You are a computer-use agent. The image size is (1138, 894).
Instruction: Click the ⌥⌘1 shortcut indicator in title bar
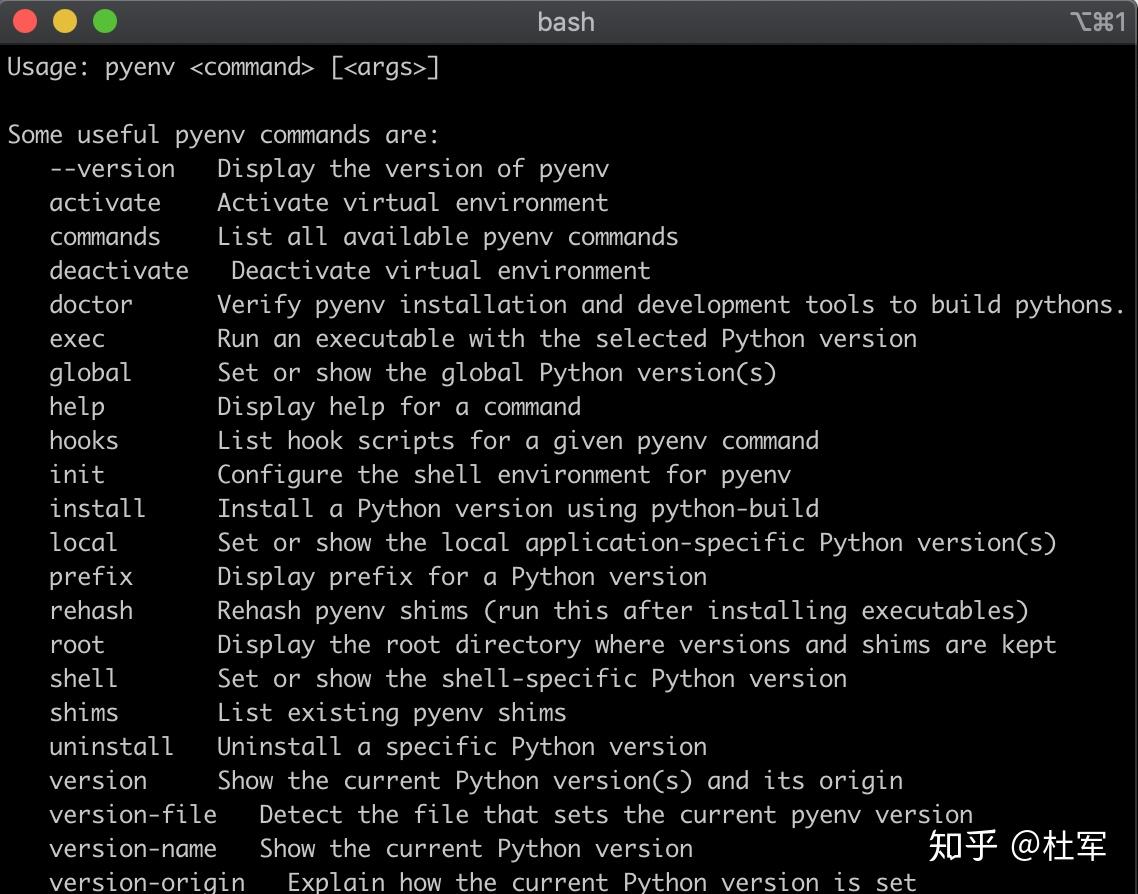tap(1097, 22)
